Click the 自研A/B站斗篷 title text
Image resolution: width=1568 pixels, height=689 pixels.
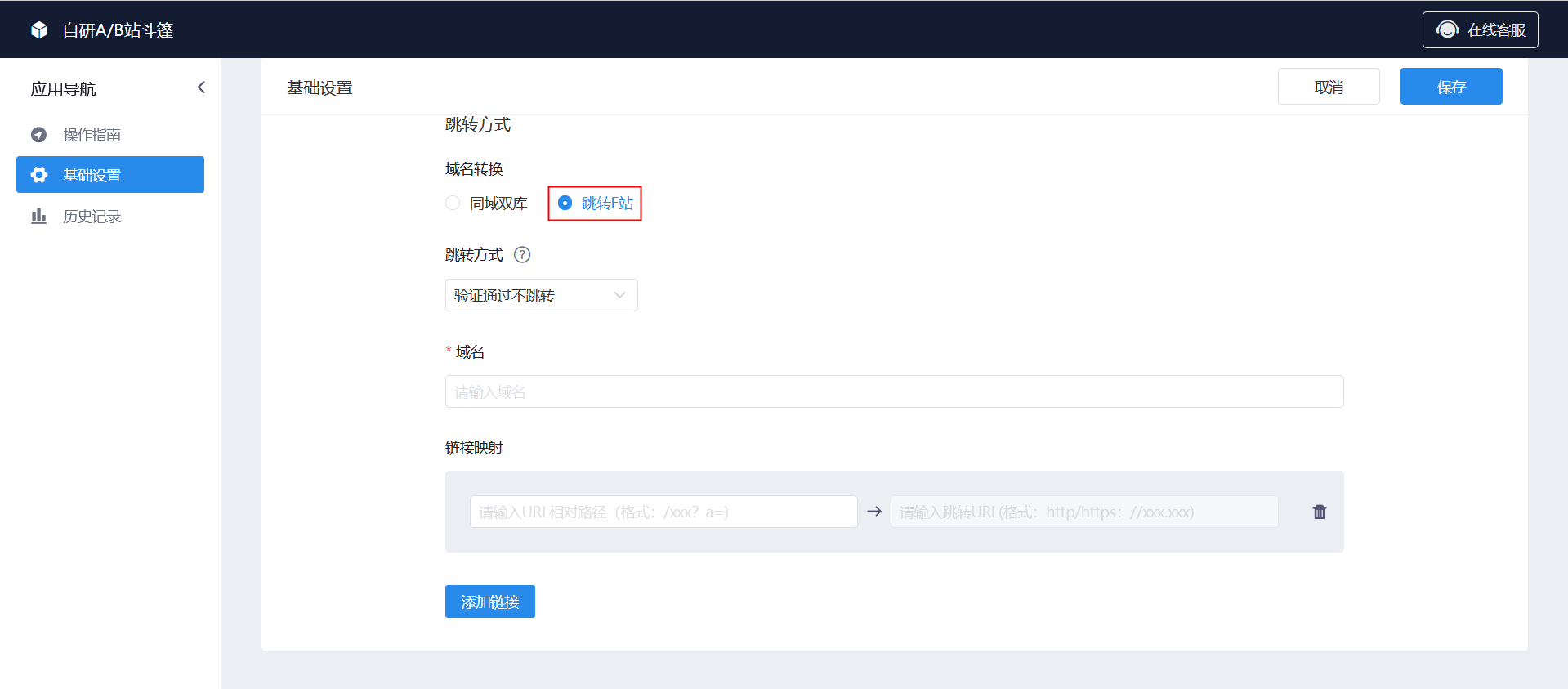pyautogui.click(x=118, y=30)
